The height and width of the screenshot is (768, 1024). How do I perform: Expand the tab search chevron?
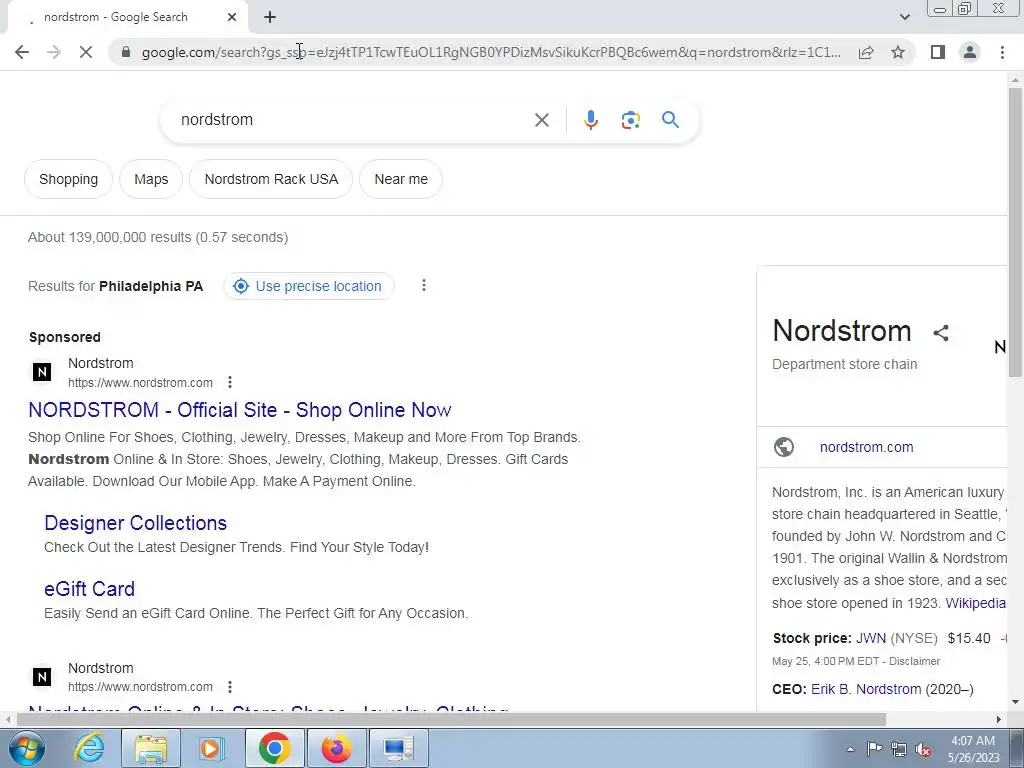point(904,17)
